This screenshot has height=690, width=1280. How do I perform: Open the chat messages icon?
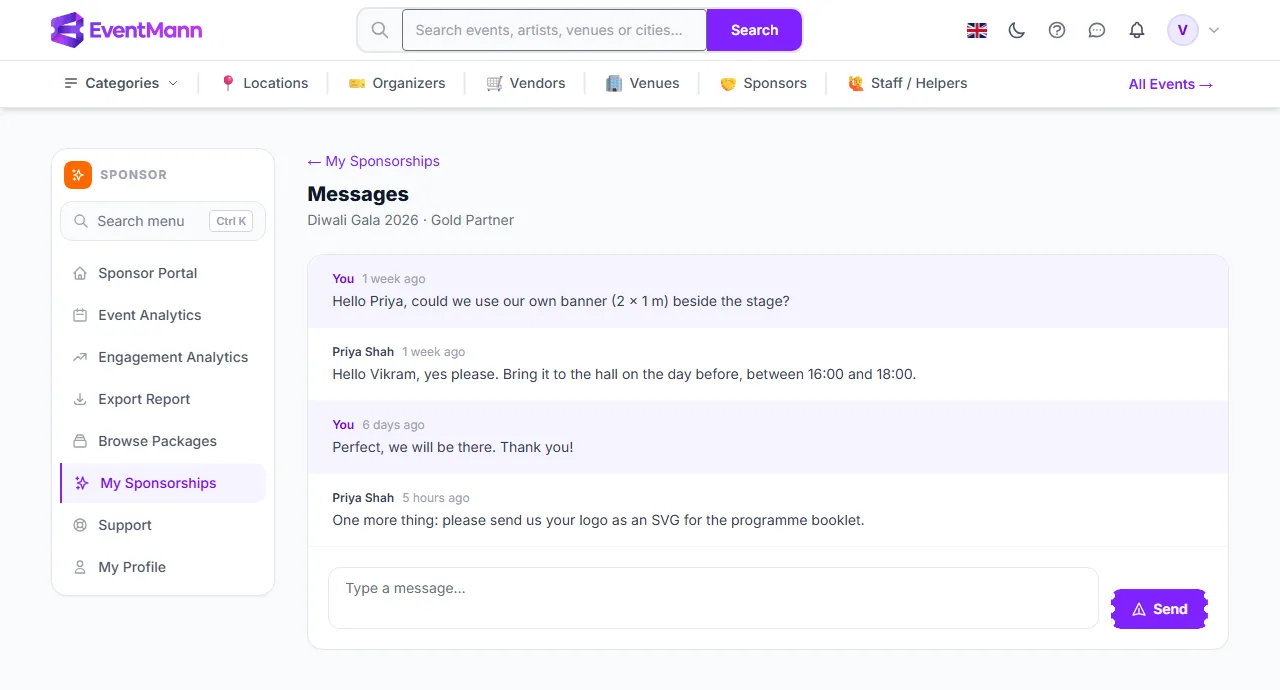click(x=1097, y=30)
